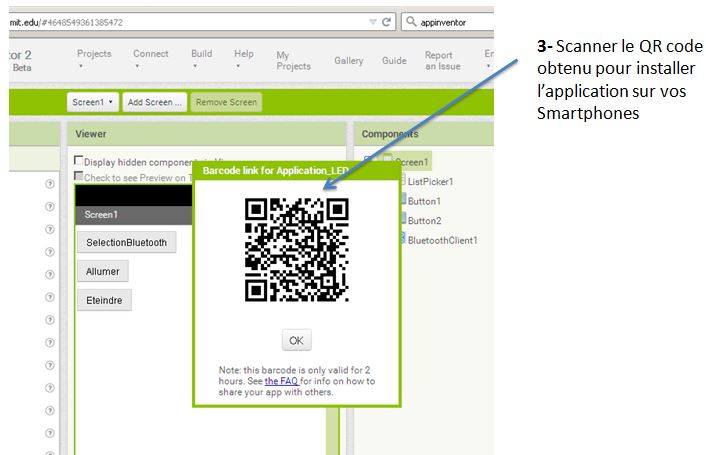Image resolution: width=706 pixels, height=455 pixels.
Task: Open the Help menu
Action: click(x=243, y=59)
